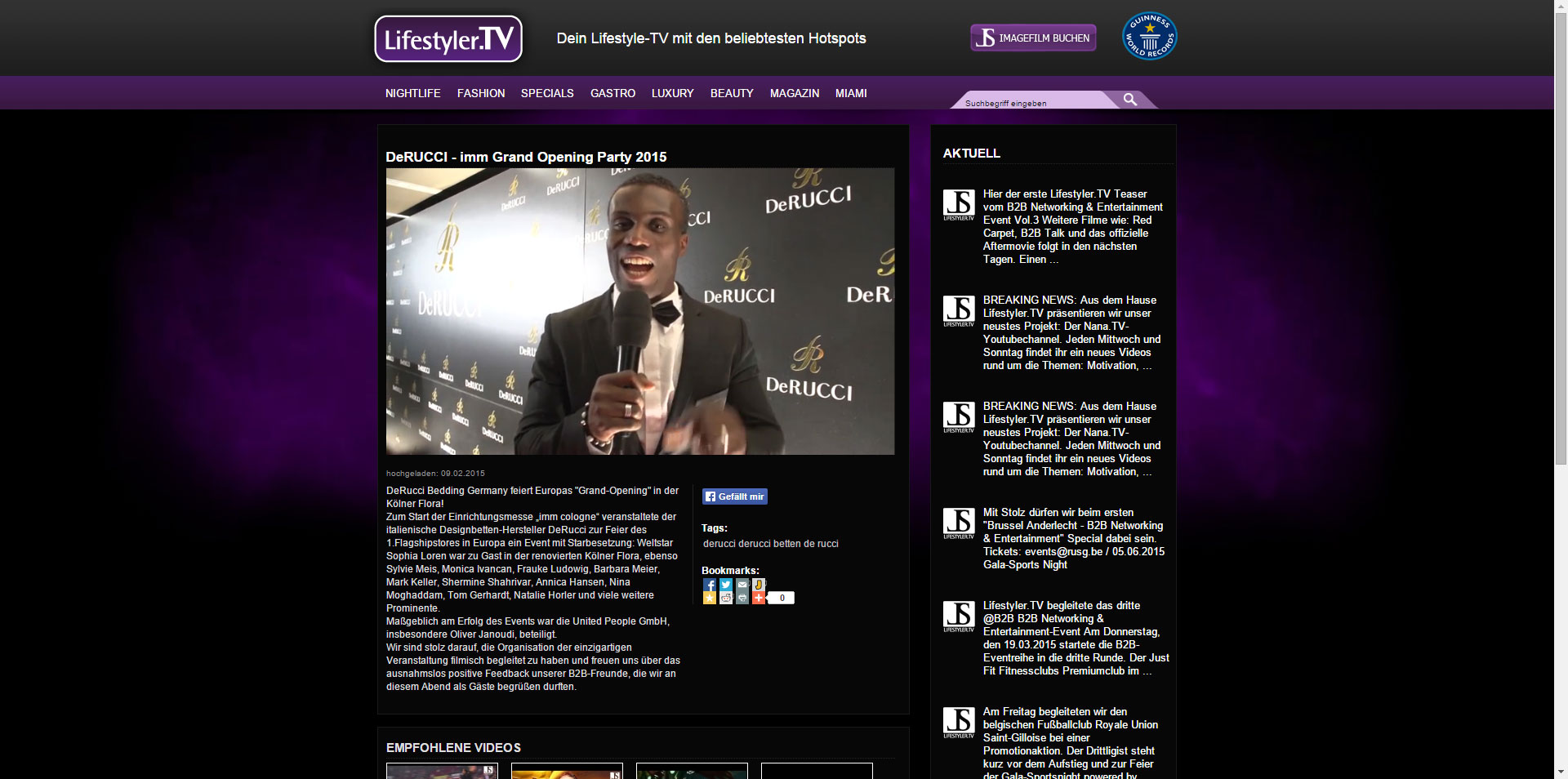1568x779 pixels.
Task: Click the tagline Dein Lifestyle-TV mit den beliebtesten Hotspots
Action: (x=711, y=38)
